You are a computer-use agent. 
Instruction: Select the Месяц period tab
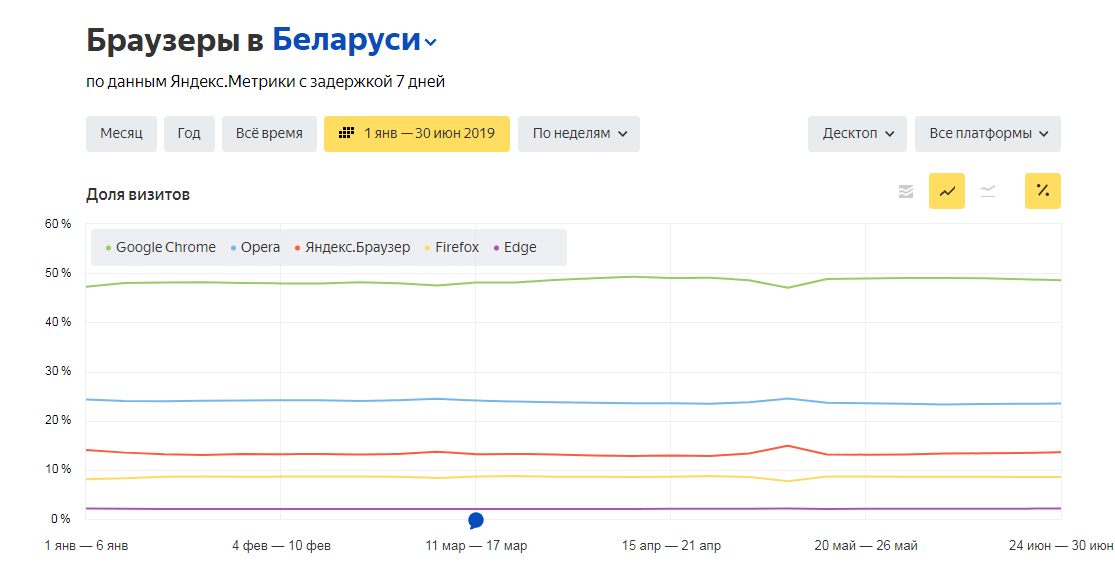pos(121,134)
